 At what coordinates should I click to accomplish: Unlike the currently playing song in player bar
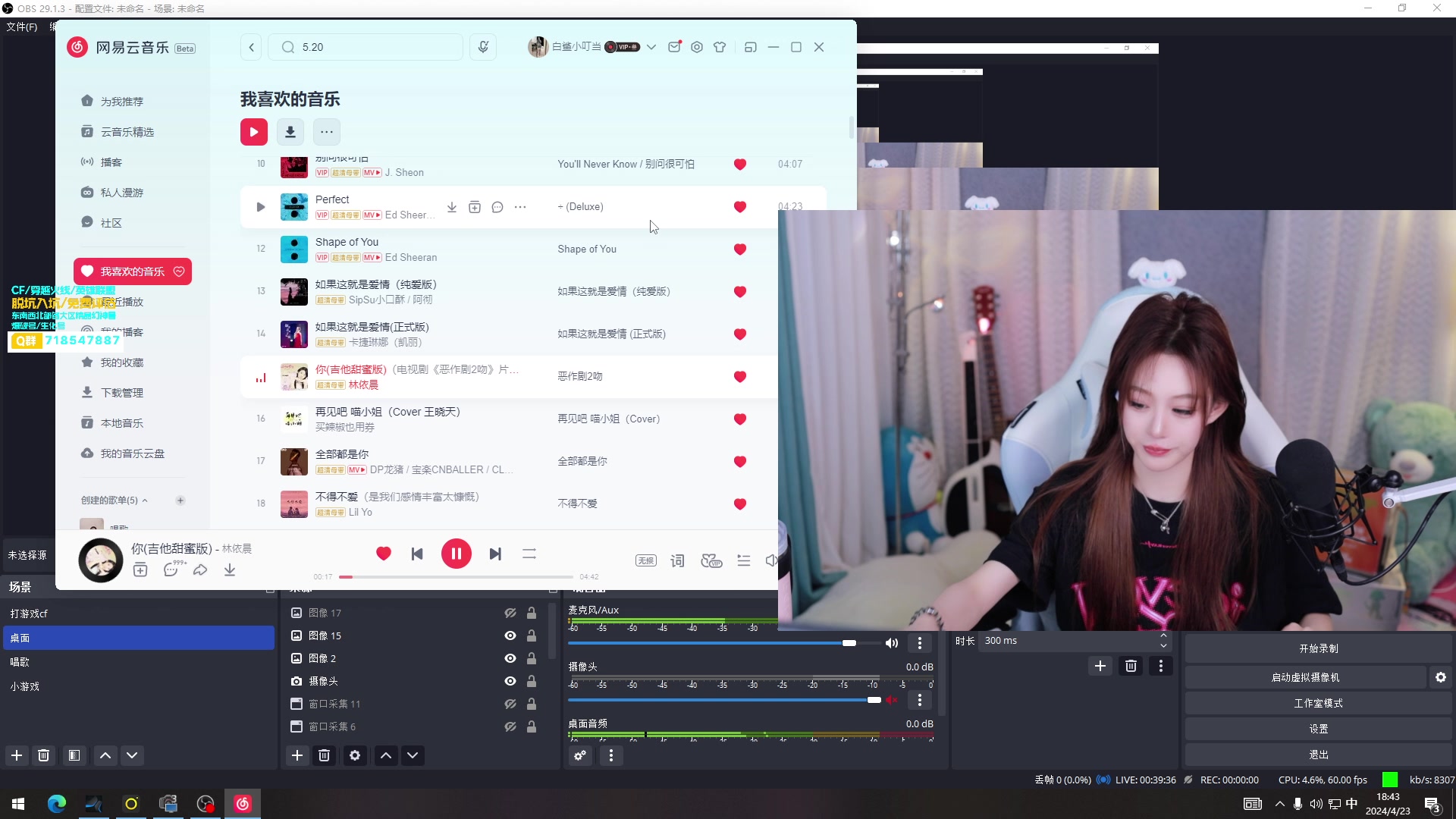pyautogui.click(x=384, y=554)
